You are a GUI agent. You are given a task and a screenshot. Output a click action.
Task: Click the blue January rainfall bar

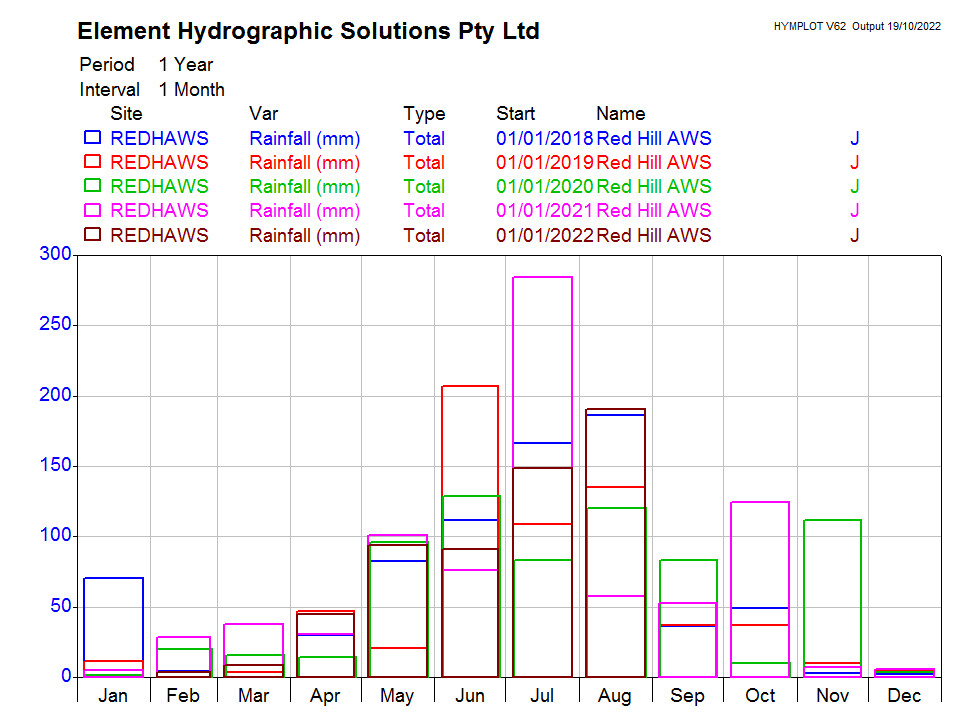[113, 620]
